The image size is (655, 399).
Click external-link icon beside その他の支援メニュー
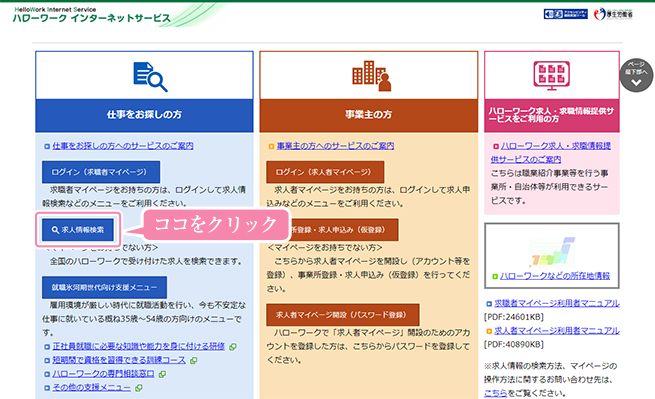pos(139,388)
